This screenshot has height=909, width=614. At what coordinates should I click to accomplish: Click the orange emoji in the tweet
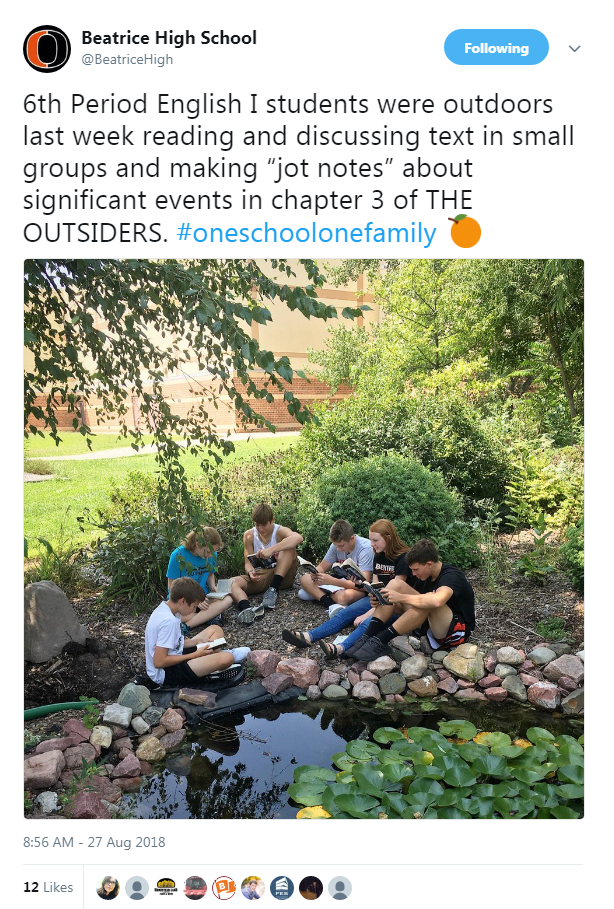pos(465,231)
